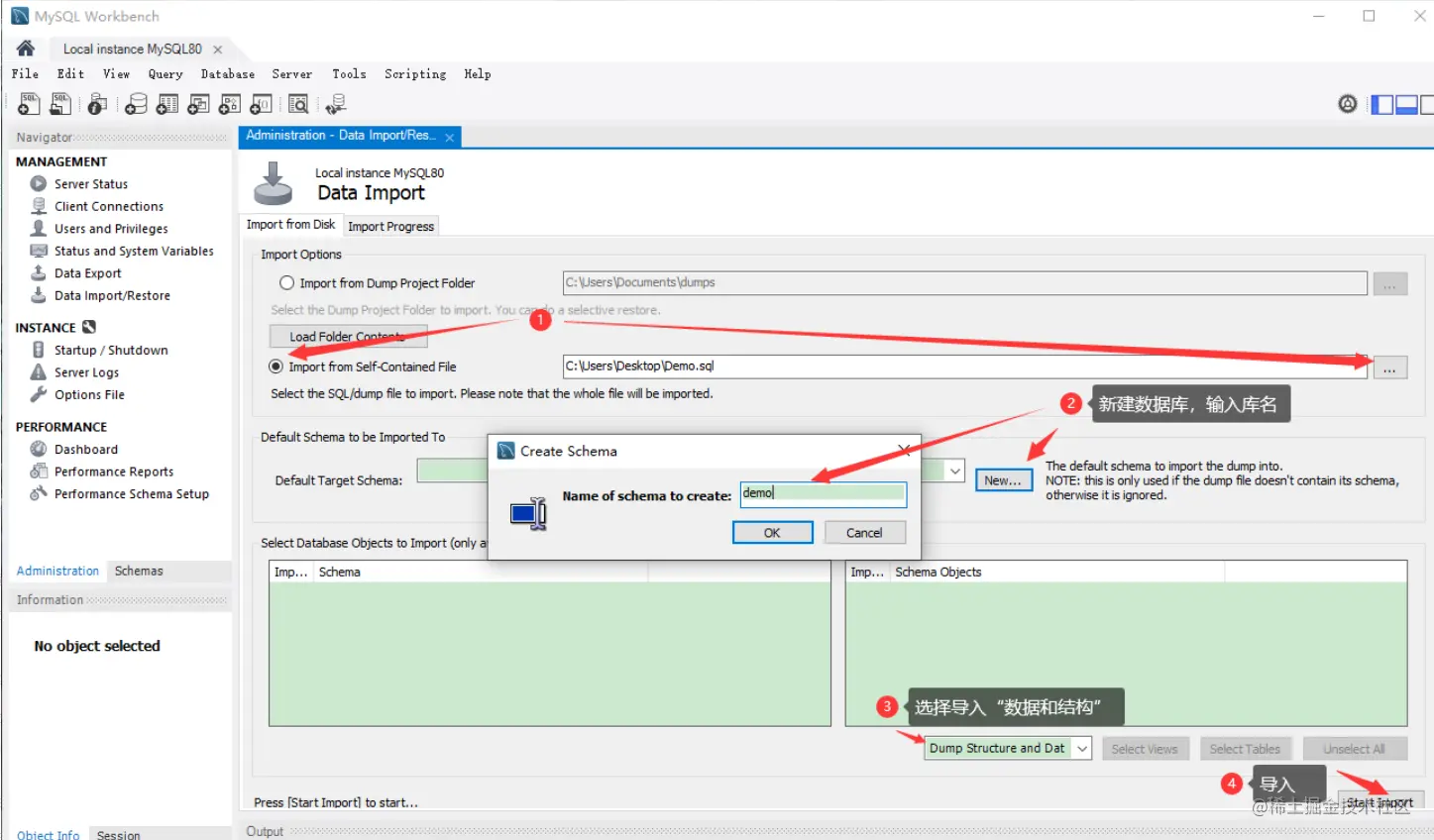Open the Scripting menu
1434x840 pixels.
point(415,73)
